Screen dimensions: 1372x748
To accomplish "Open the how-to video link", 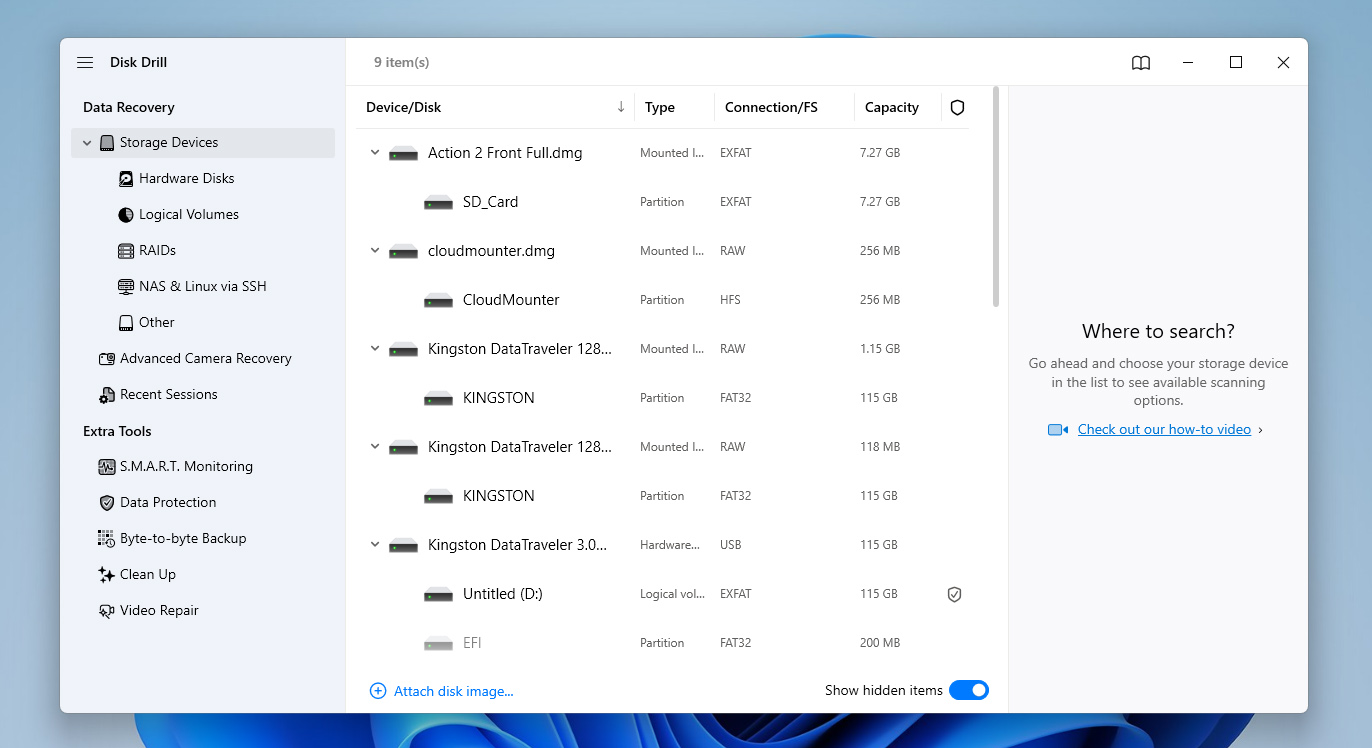I will [x=1163, y=429].
